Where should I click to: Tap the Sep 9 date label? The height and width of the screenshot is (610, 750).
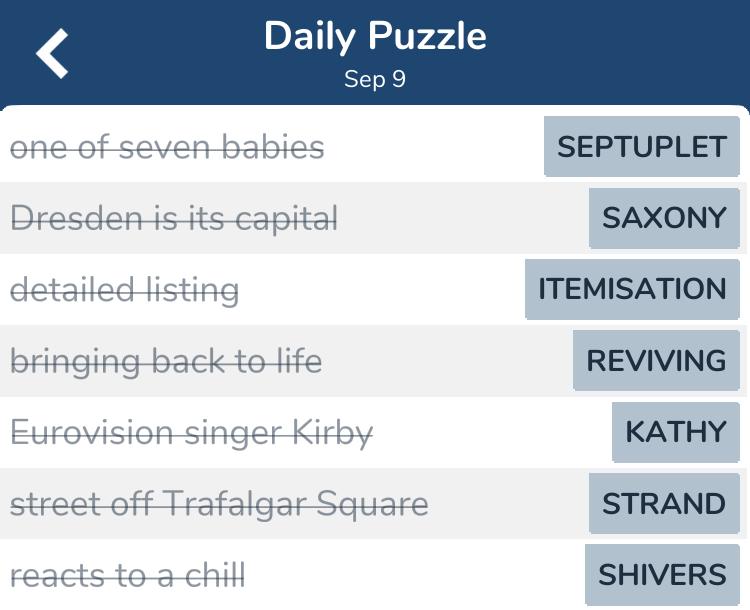(x=375, y=79)
